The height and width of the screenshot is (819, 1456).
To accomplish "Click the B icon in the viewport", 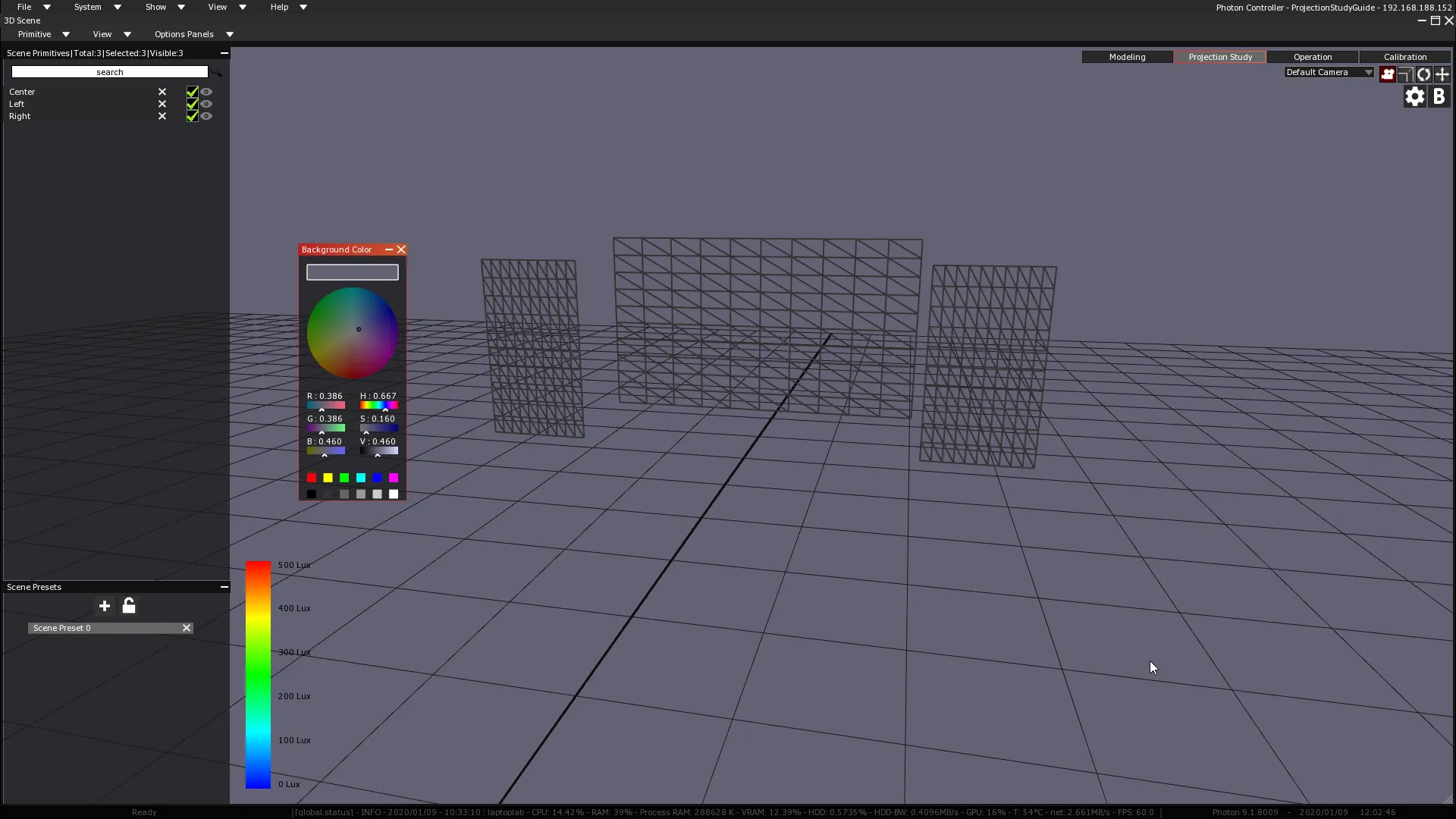I will (1439, 96).
